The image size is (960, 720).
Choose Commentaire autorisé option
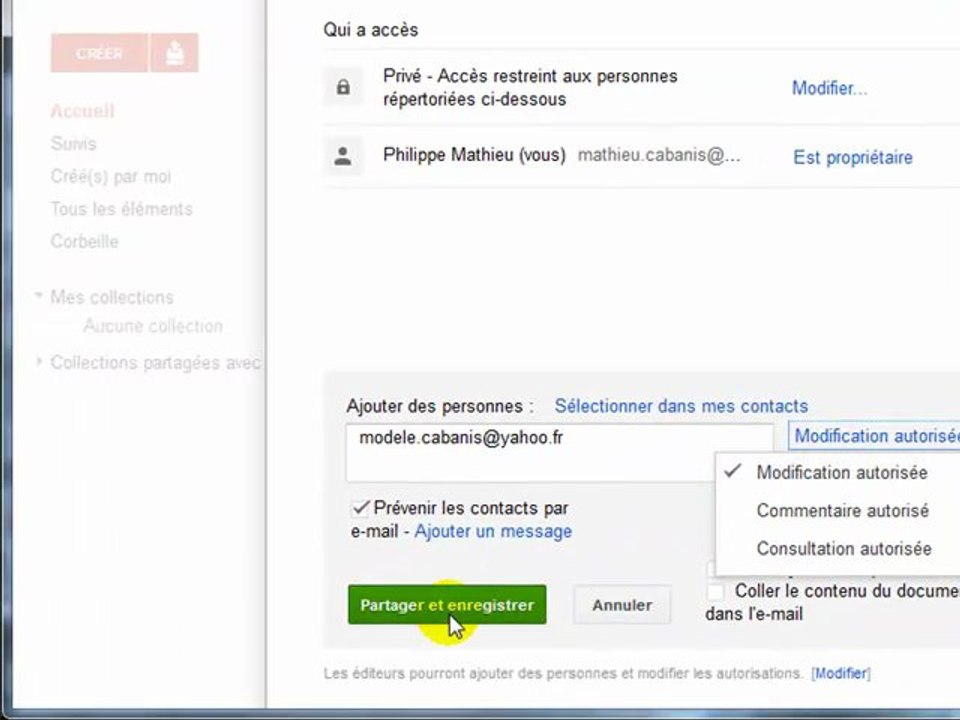coord(842,511)
